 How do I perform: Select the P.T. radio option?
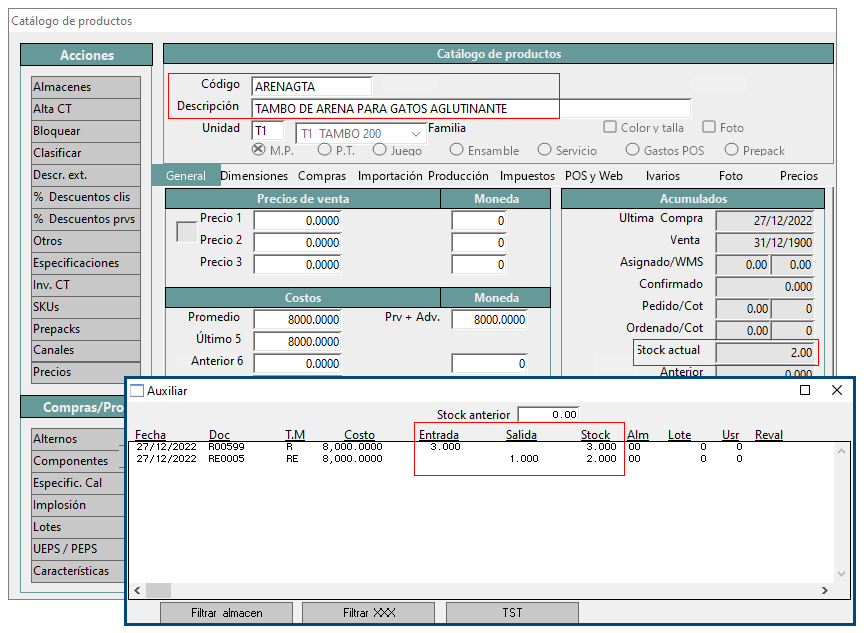[x=325, y=149]
